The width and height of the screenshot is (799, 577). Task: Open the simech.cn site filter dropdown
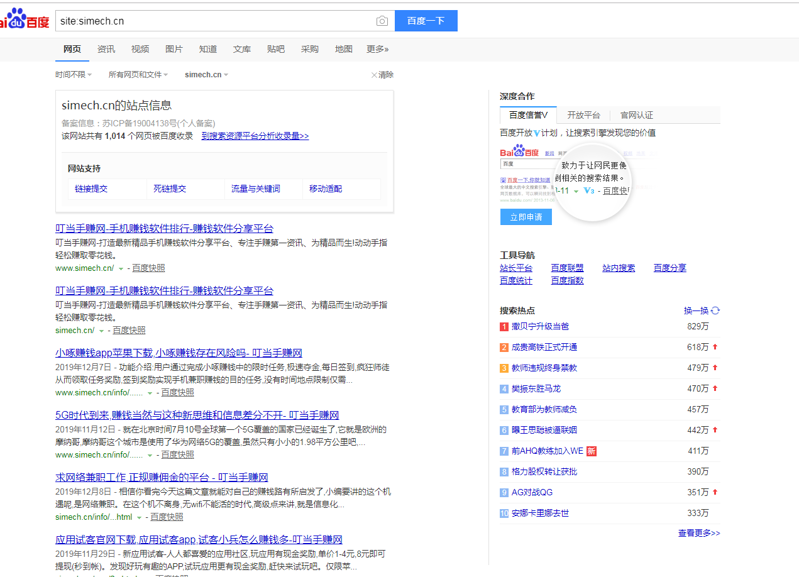tap(206, 74)
